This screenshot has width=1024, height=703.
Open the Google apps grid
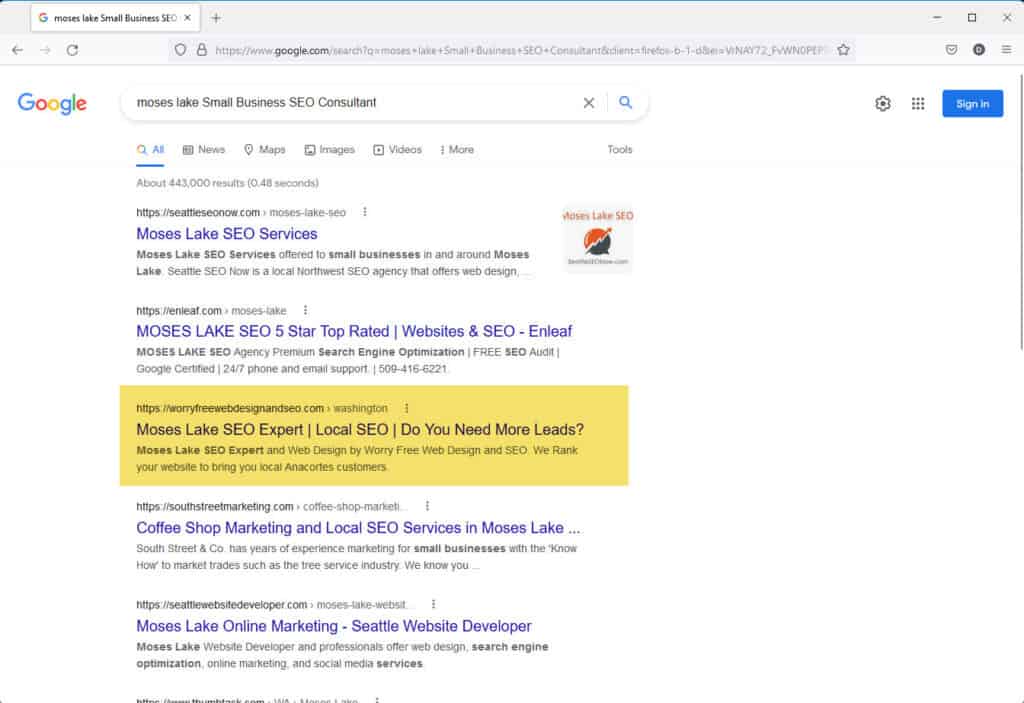coord(918,103)
